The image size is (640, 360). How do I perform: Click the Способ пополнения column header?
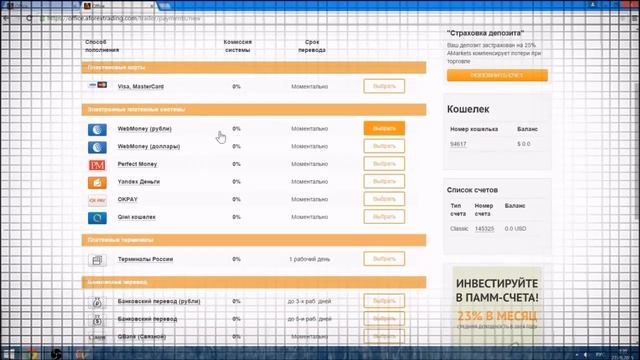click(102, 46)
